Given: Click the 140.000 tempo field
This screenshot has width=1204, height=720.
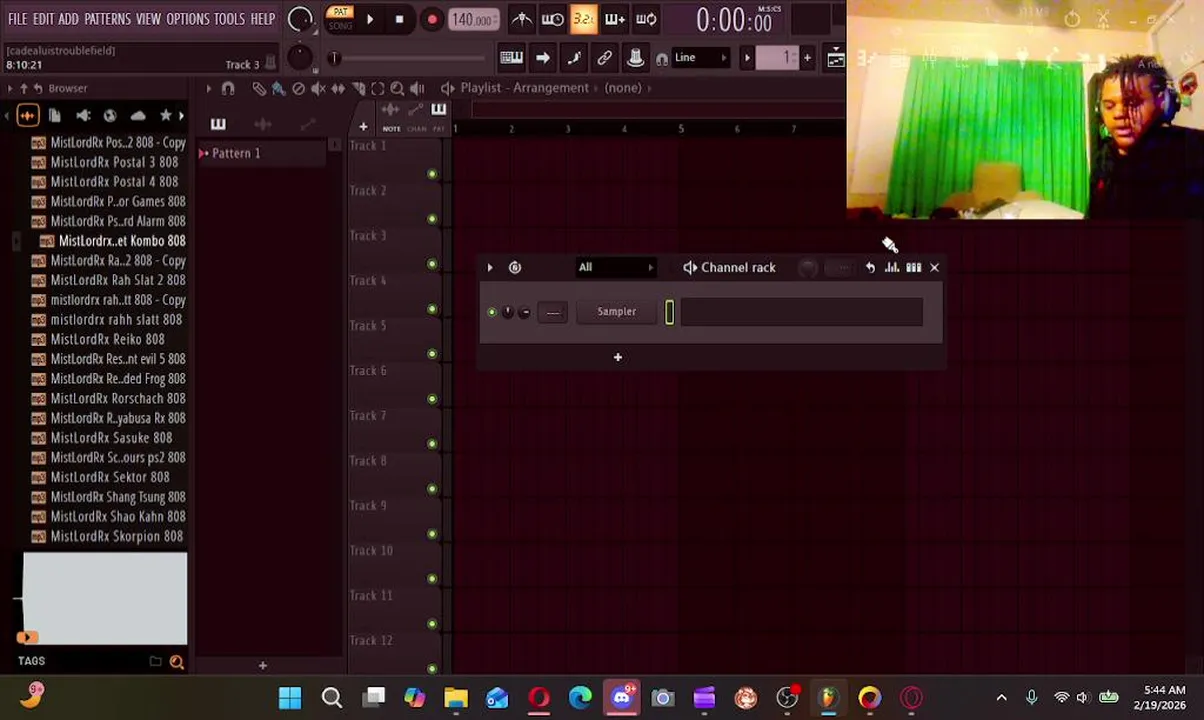Looking at the screenshot, I should pos(472,19).
